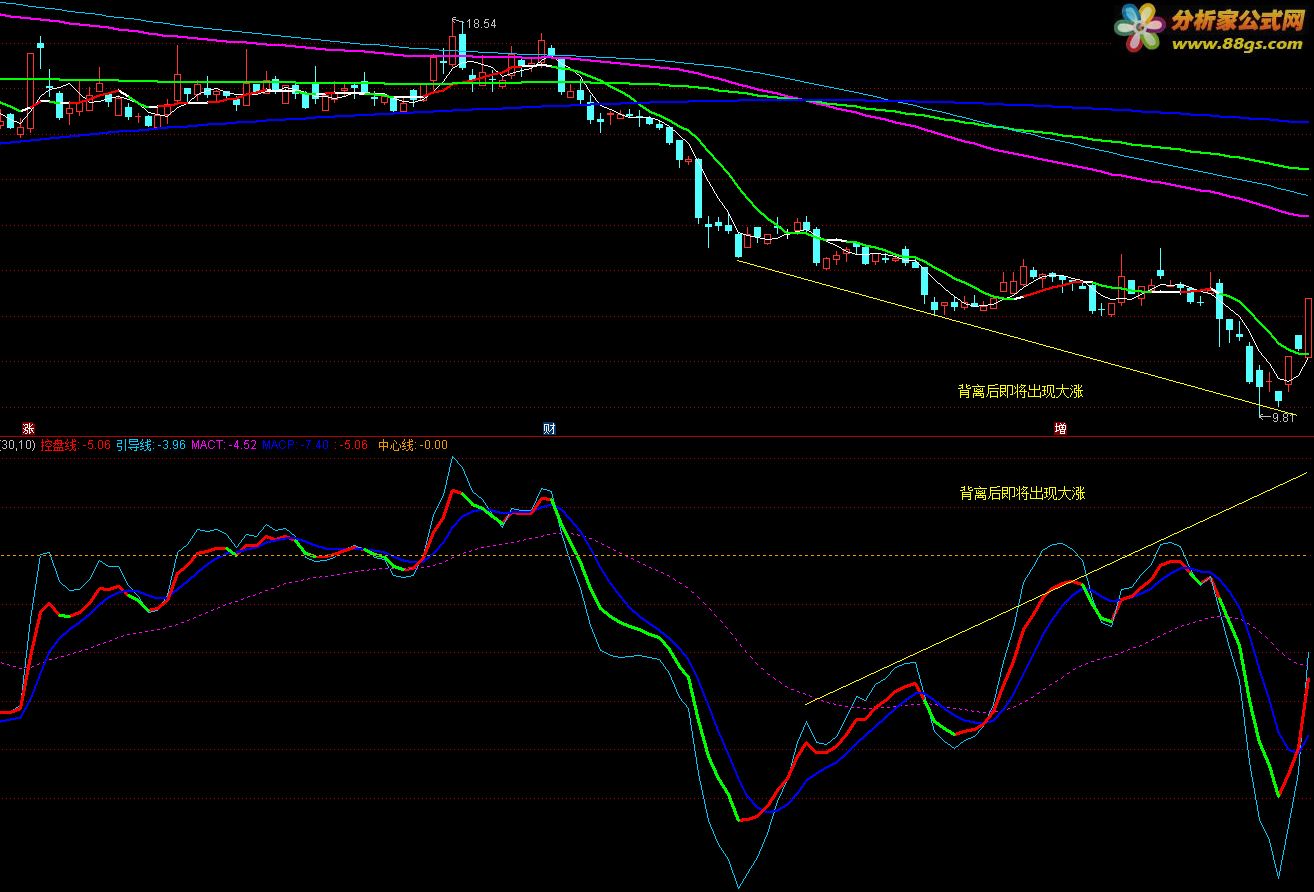Click the blue 财 event marker
This screenshot has width=1314, height=892.
point(549,429)
